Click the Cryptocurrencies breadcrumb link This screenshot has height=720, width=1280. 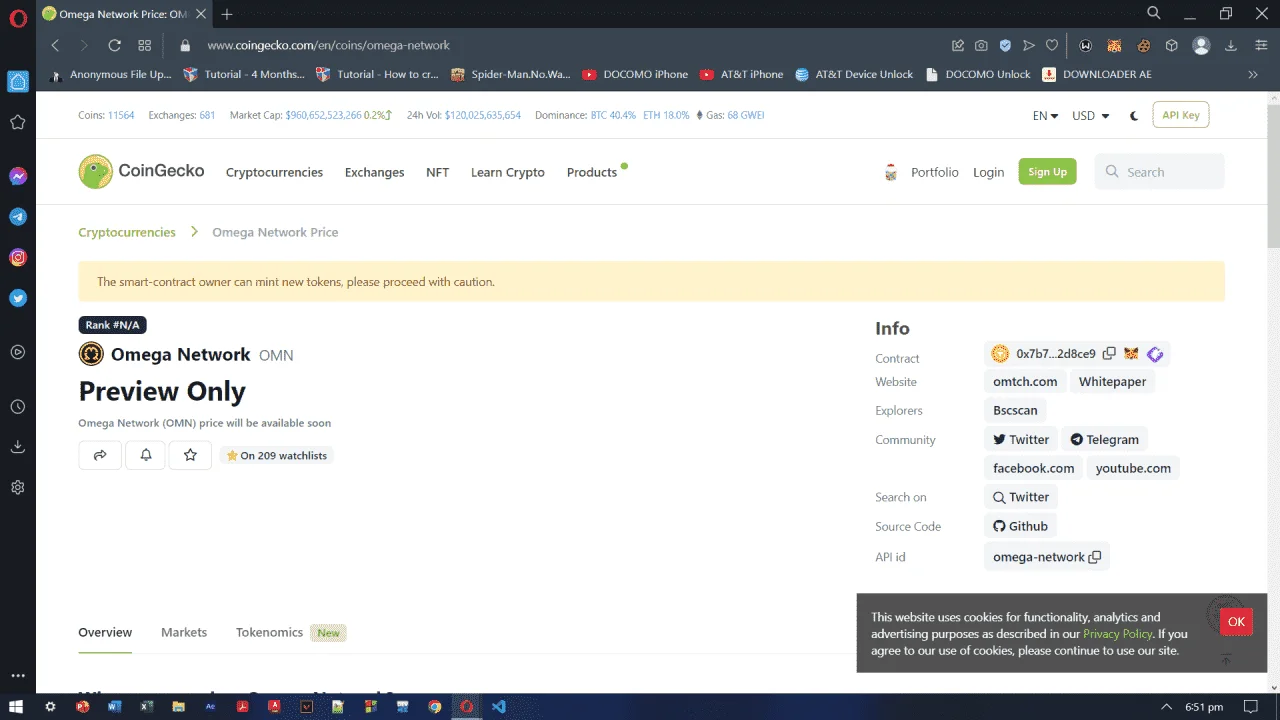coord(127,232)
